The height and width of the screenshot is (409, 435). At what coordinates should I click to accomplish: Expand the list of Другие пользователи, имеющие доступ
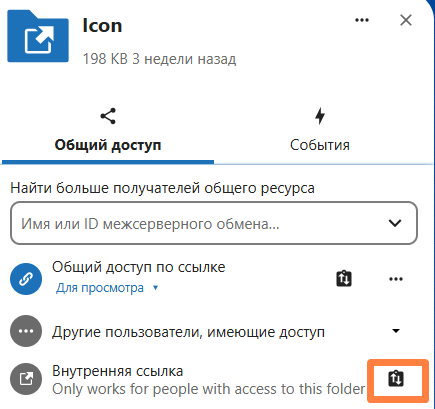coord(396,331)
